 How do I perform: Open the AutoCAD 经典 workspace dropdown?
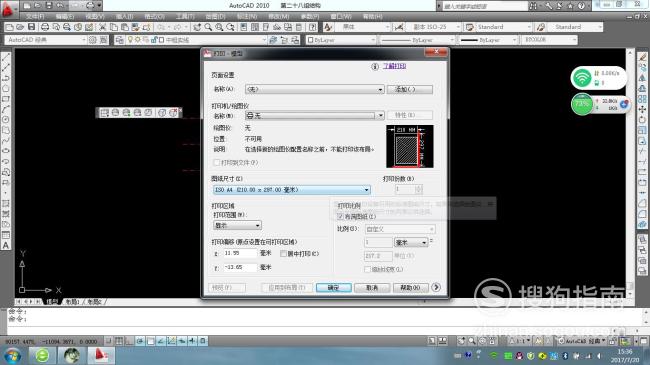pos(46,40)
